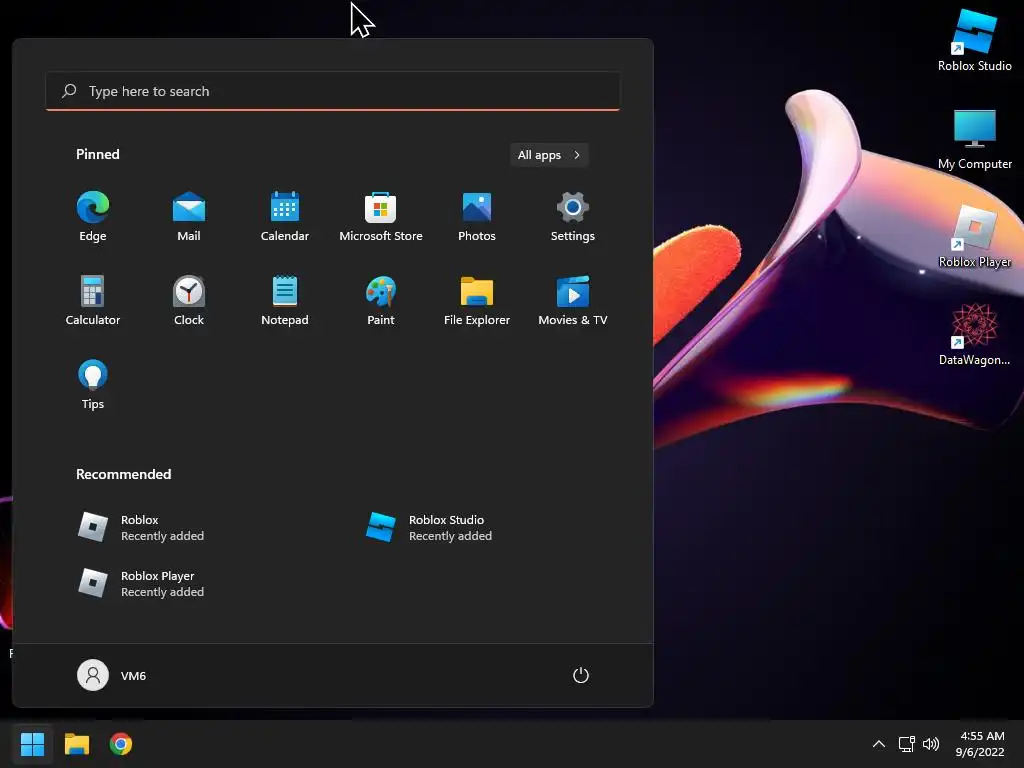Viewport: 1024px width, 768px height.
Task: Expand the All apps list
Action: point(549,155)
